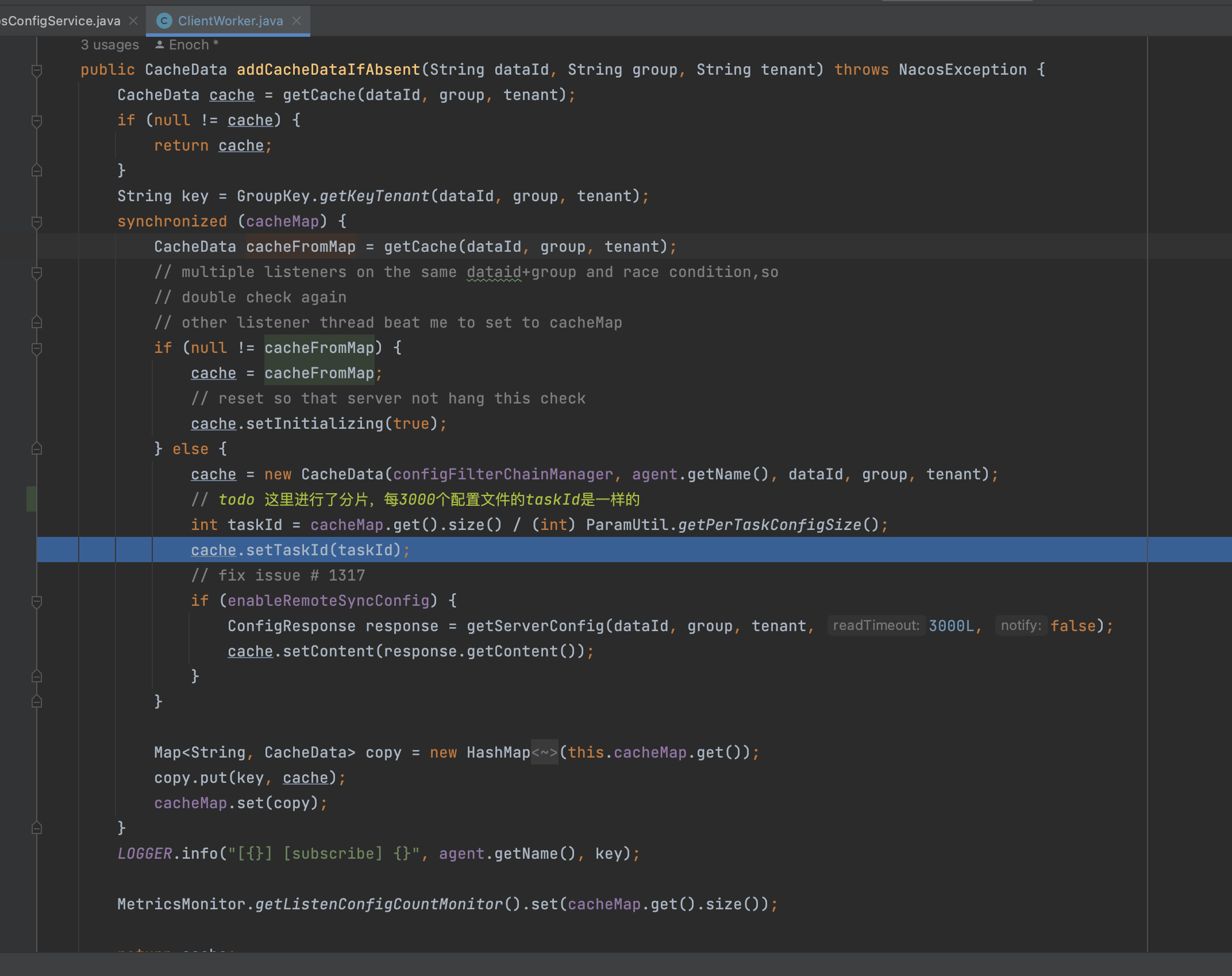Click the 'fix issue # 1317' comment
1232x976 pixels.
coord(278,575)
